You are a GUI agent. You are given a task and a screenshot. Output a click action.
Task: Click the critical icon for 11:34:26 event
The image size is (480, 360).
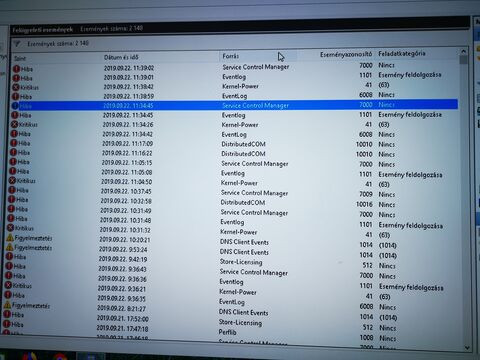click(15, 124)
